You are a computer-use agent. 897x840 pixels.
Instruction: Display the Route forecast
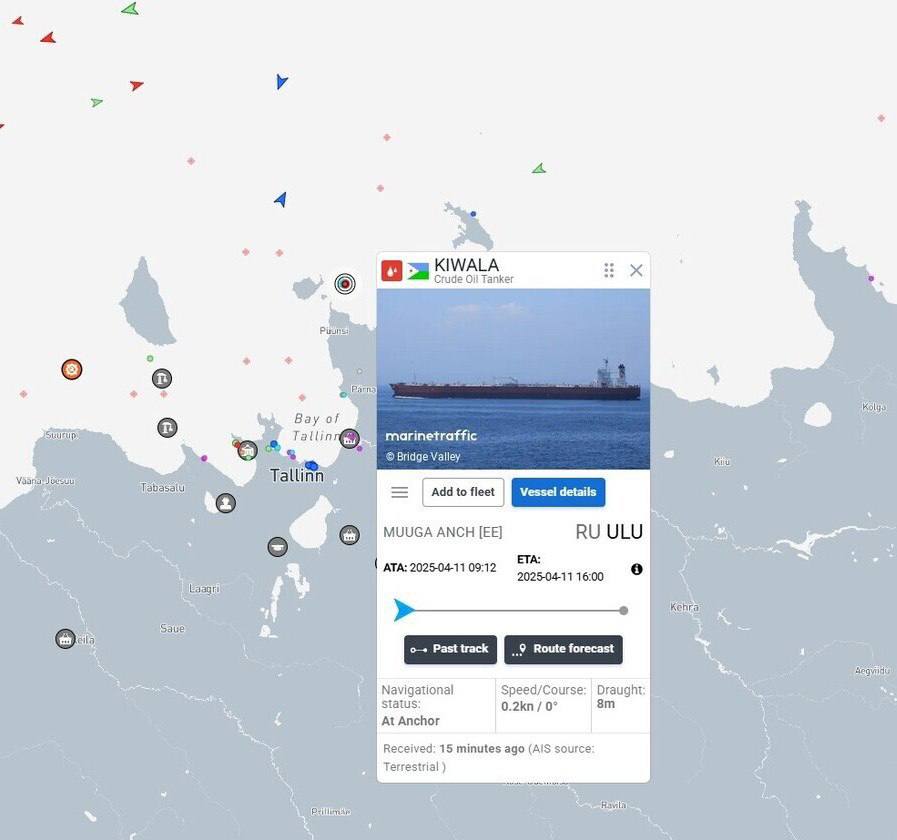pos(563,649)
